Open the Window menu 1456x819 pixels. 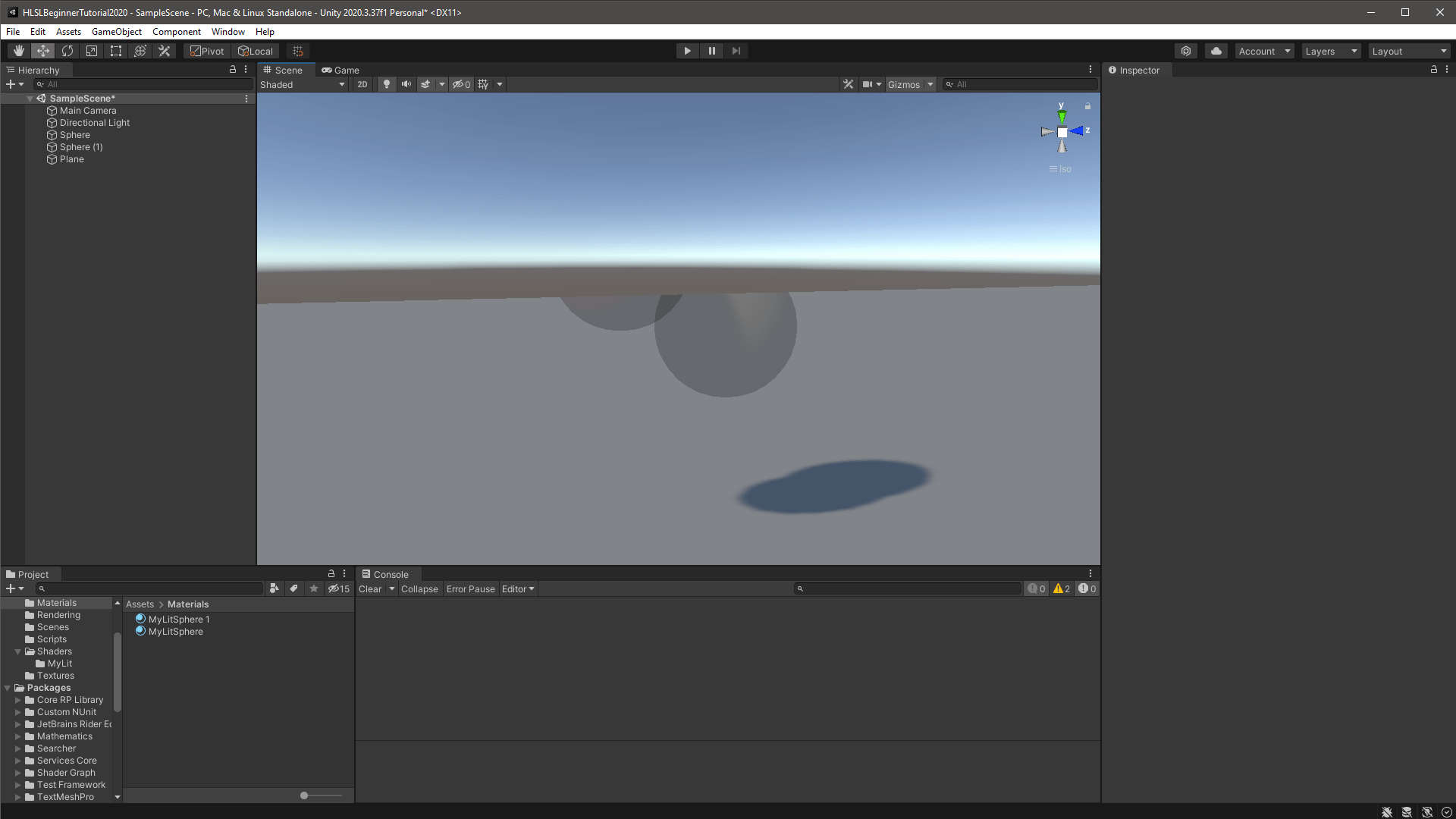point(227,32)
